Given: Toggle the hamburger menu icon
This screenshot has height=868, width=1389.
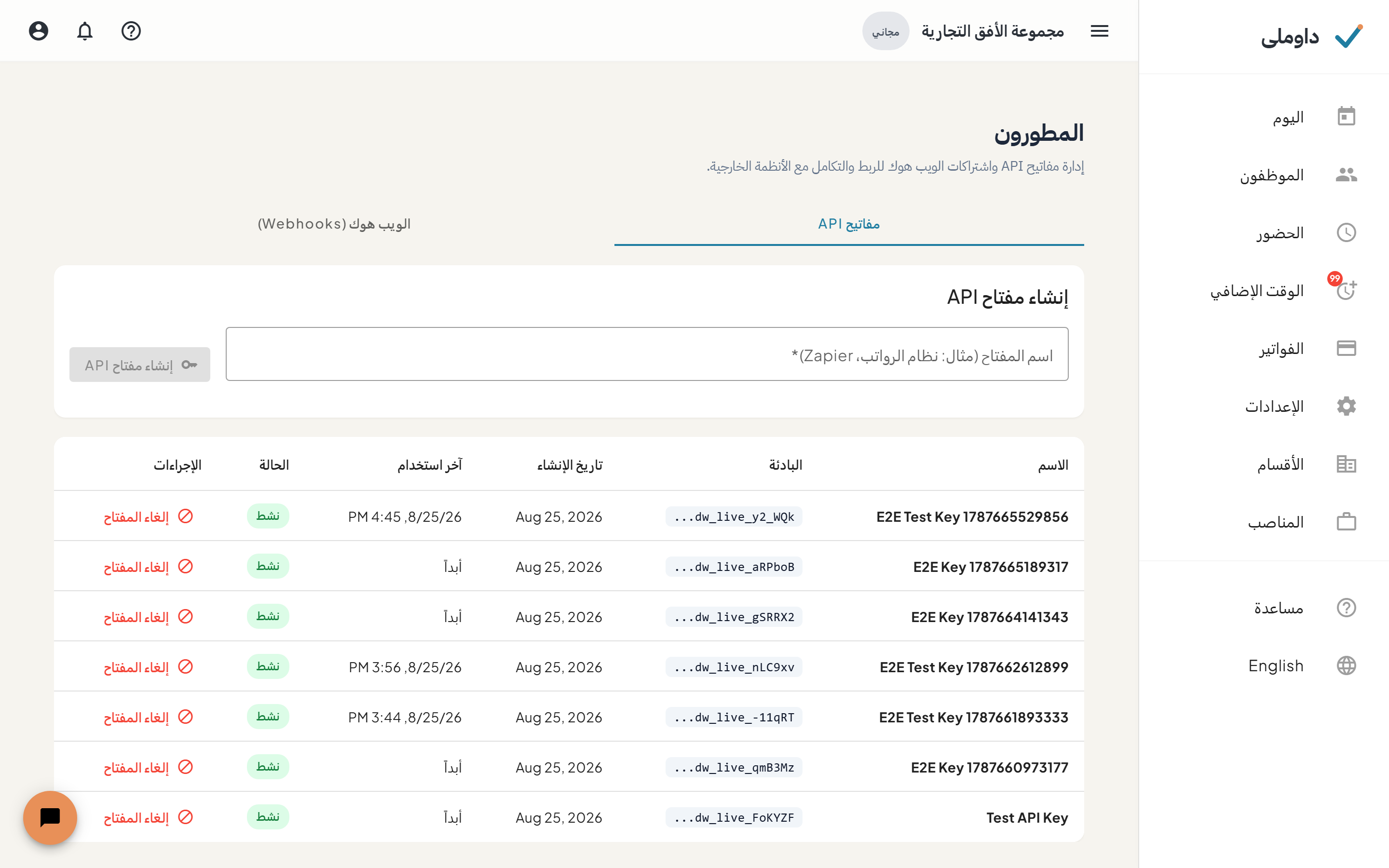Looking at the screenshot, I should (x=1099, y=31).
